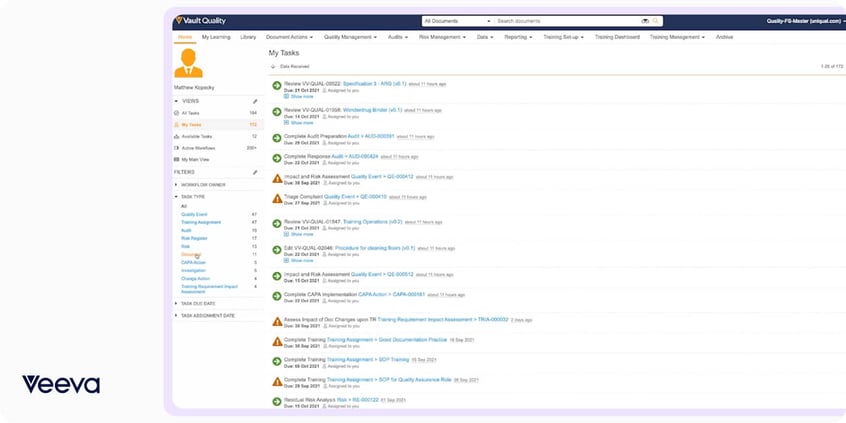Open the Quality-FS-Master user account menu
Image resolution: width=846 pixels, height=423 pixels.
[806, 21]
